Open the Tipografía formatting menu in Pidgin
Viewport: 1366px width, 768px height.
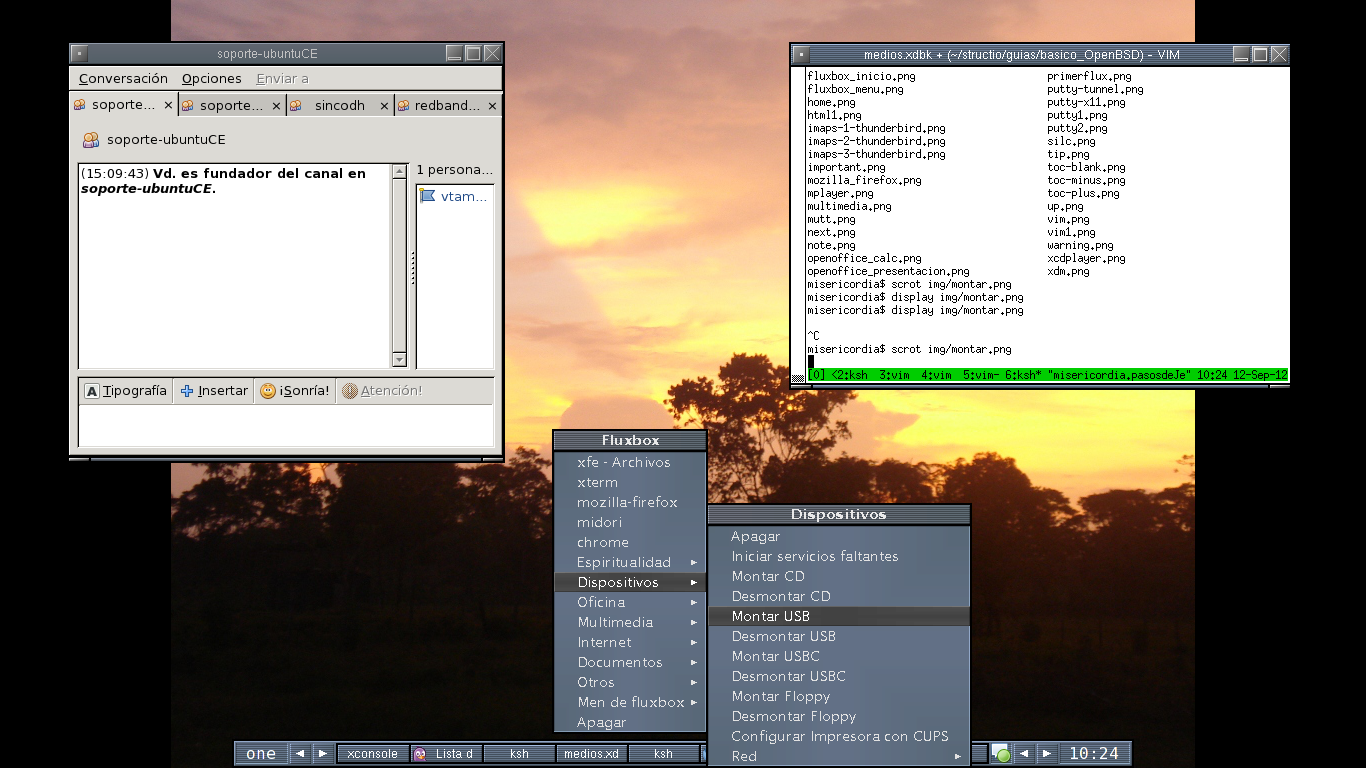tap(126, 391)
